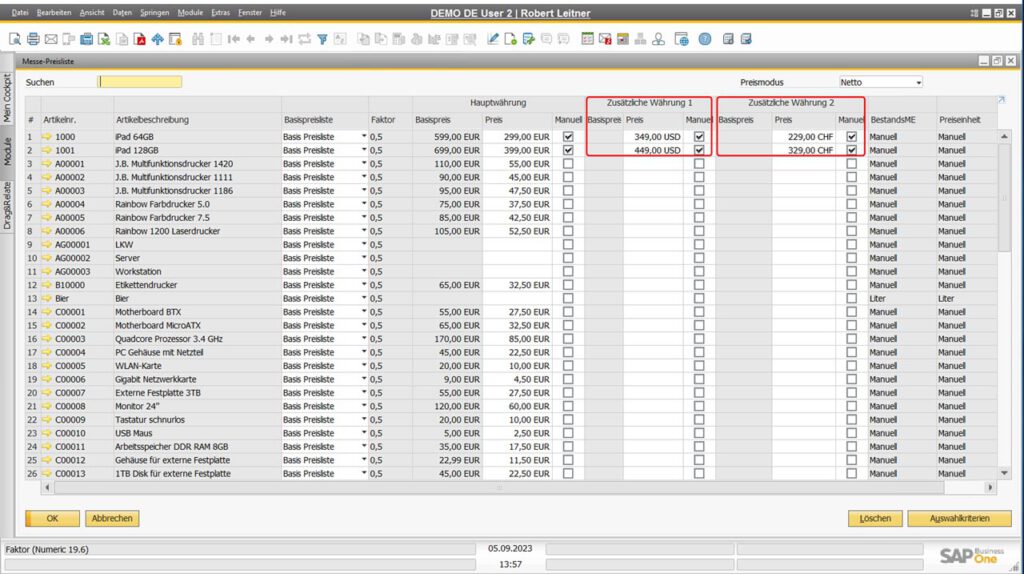
Task: Click the green calendar toolbar icon
Action: pyautogui.click(x=587, y=39)
